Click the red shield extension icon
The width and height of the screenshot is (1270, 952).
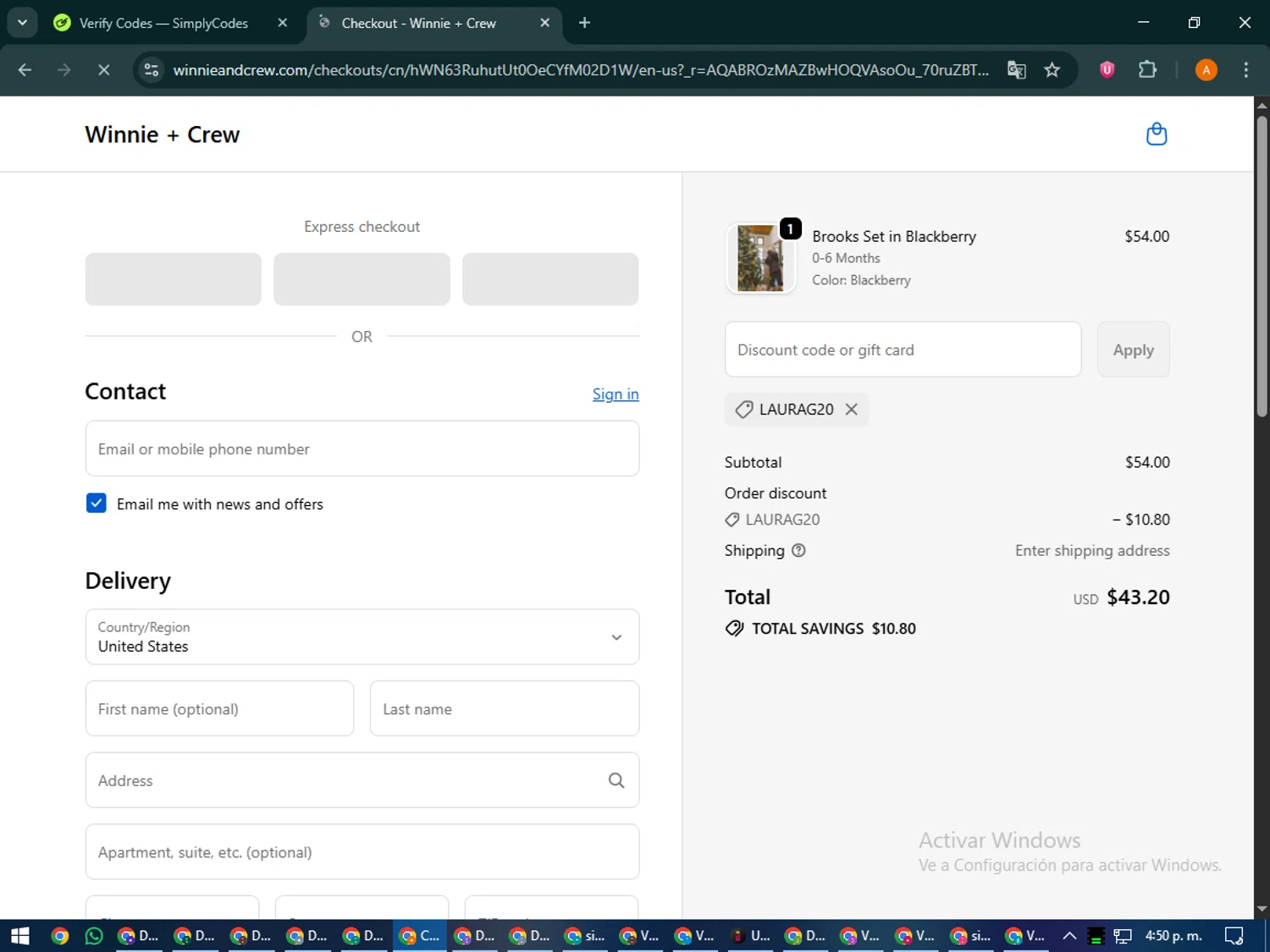[1107, 70]
